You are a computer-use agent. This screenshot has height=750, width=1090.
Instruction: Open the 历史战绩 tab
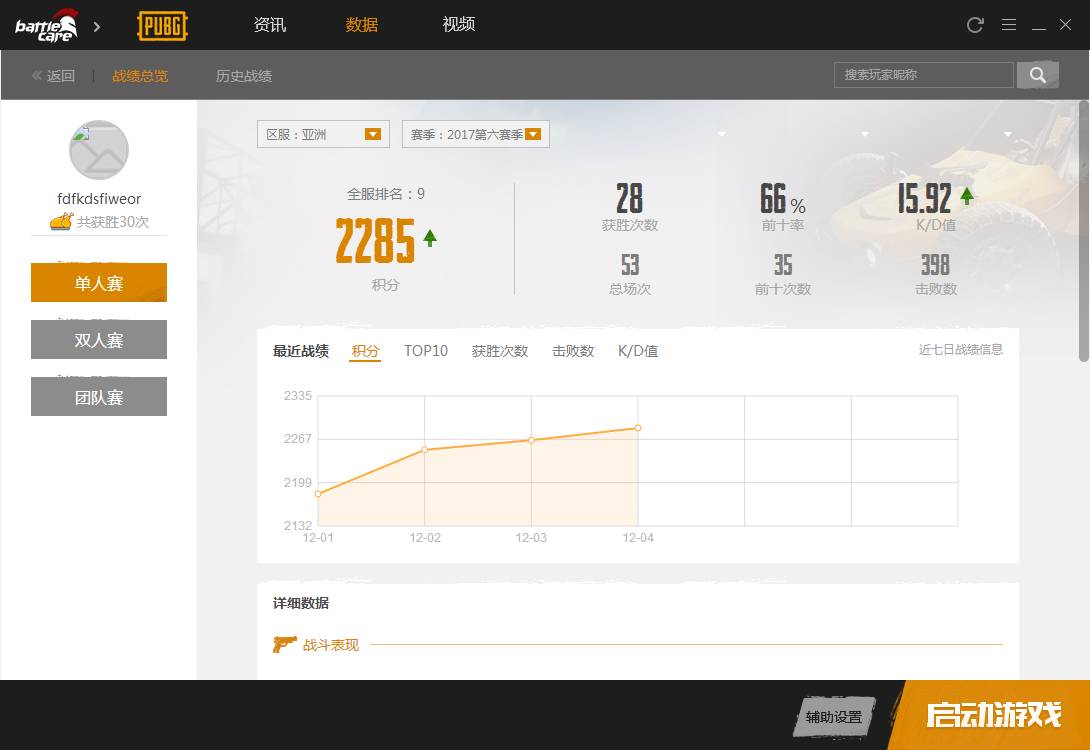[x=243, y=75]
